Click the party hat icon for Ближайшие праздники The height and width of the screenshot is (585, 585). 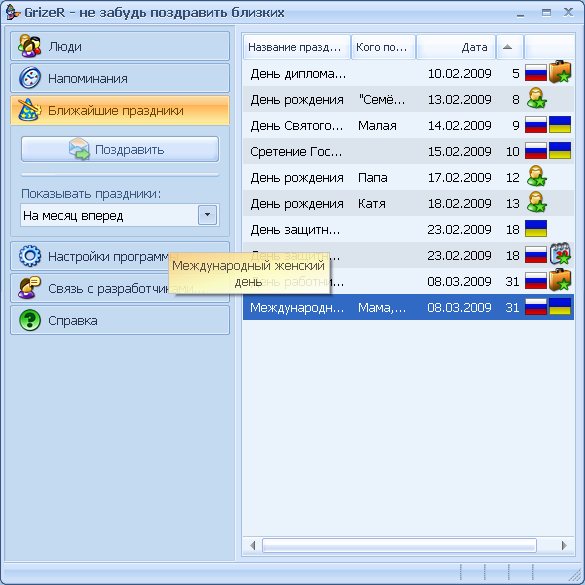point(29,110)
